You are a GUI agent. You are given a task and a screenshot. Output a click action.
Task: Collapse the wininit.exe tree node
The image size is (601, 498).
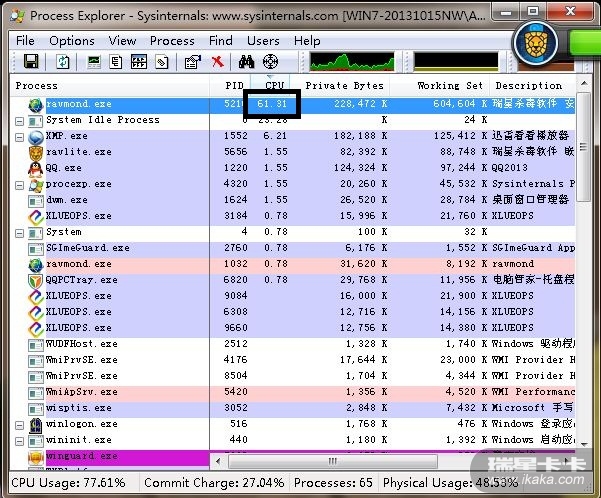point(20,441)
